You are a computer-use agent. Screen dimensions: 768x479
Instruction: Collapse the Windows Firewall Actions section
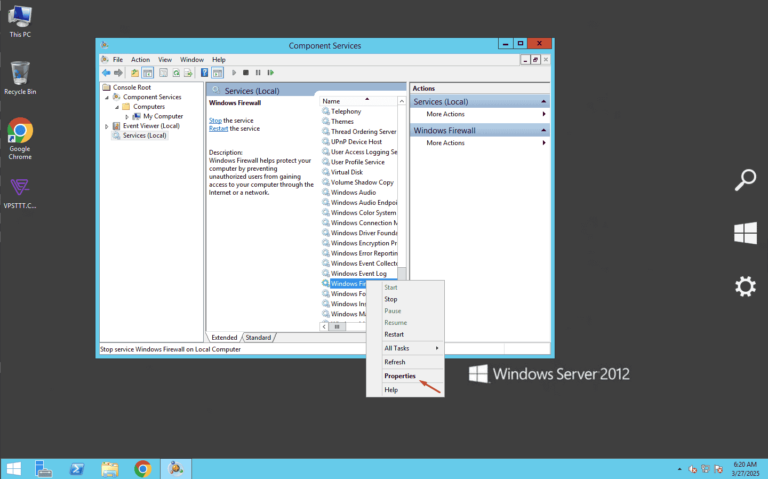[543, 130]
